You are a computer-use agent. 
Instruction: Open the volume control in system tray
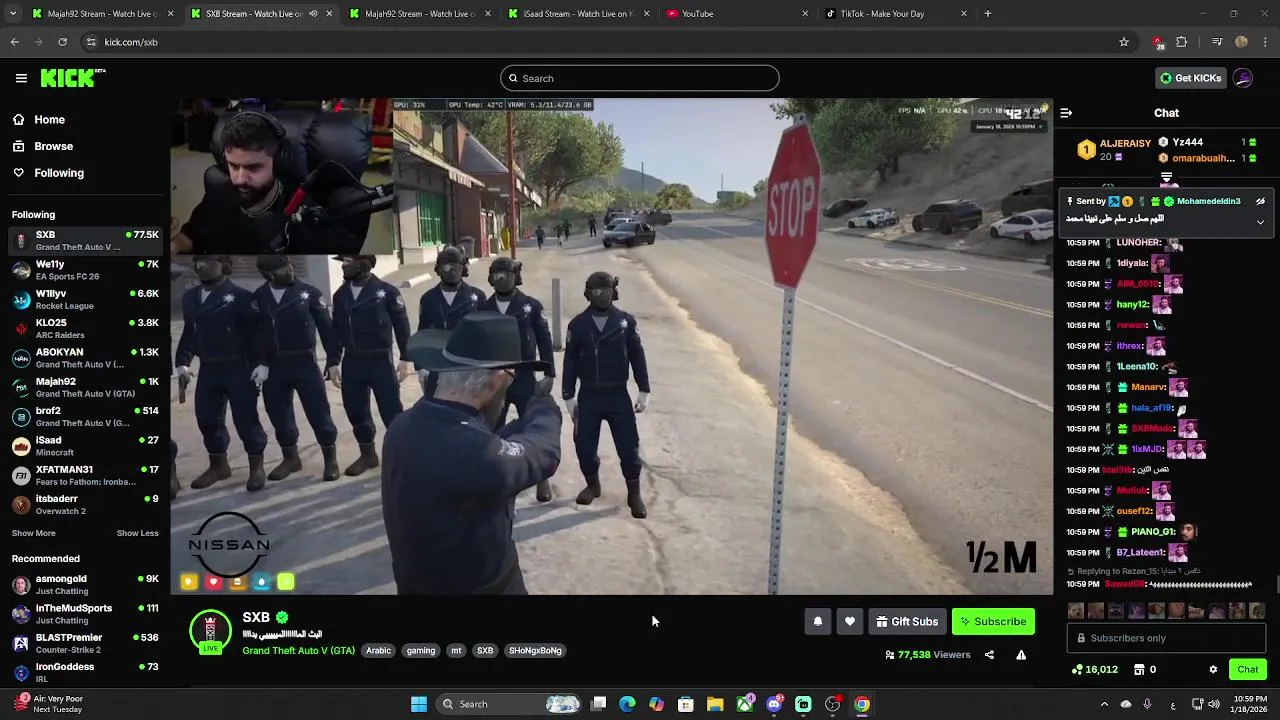tap(1214, 704)
